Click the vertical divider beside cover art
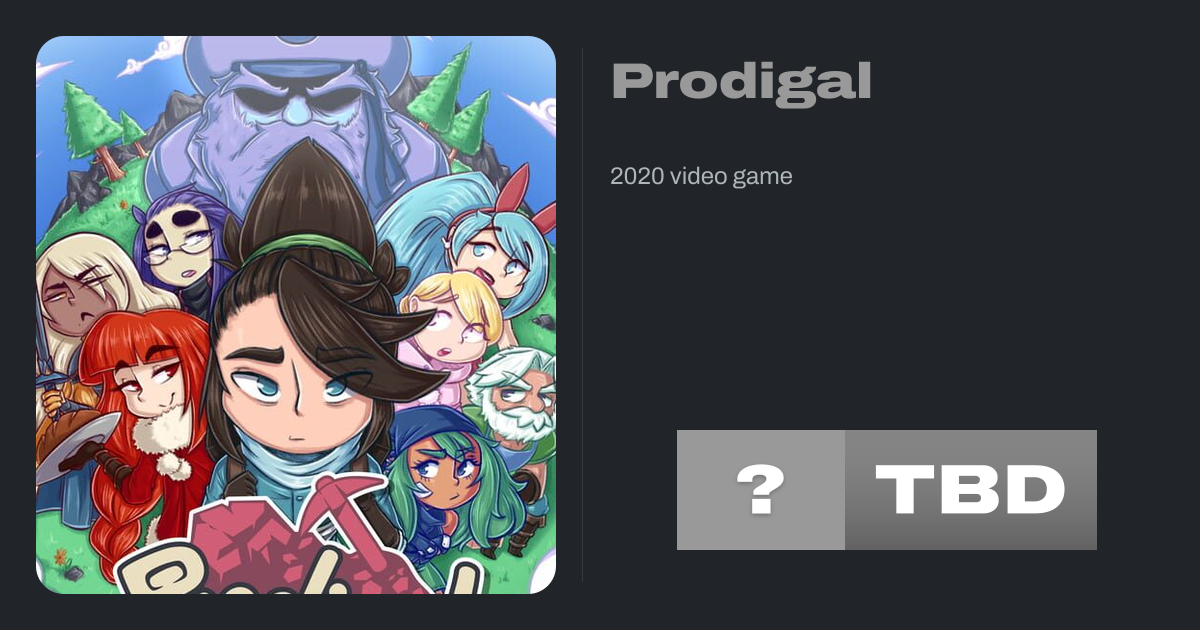The image size is (1200, 630). point(582,314)
